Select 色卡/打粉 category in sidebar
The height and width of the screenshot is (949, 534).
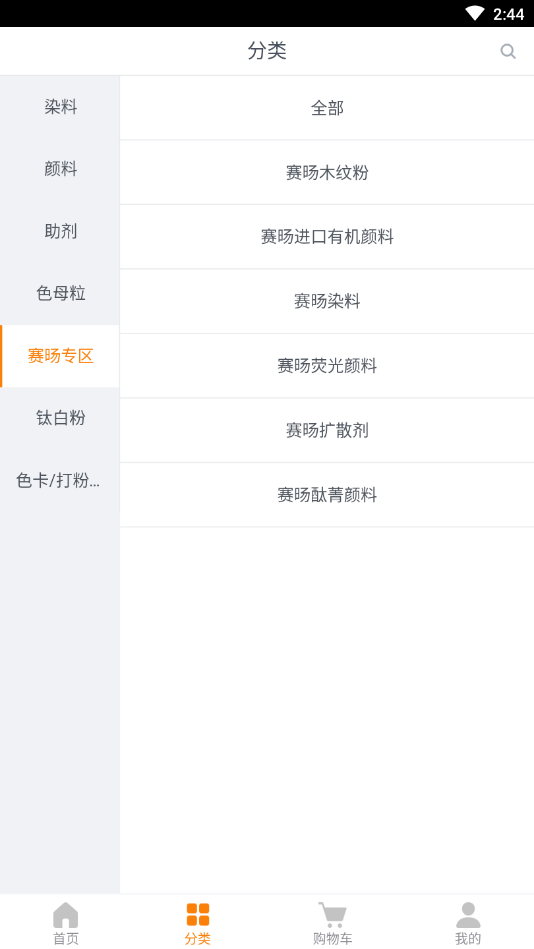pyautogui.click(x=60, y=481)
